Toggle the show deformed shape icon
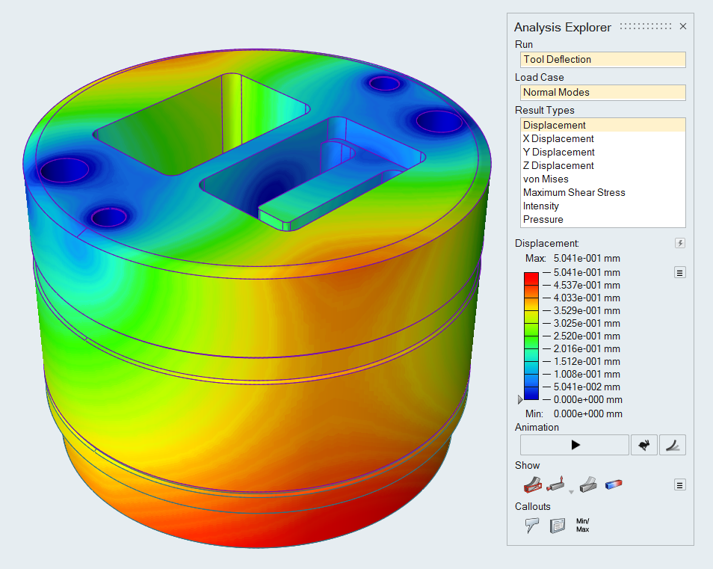This screenshot has height=569, width=713. tap(531, 485)
